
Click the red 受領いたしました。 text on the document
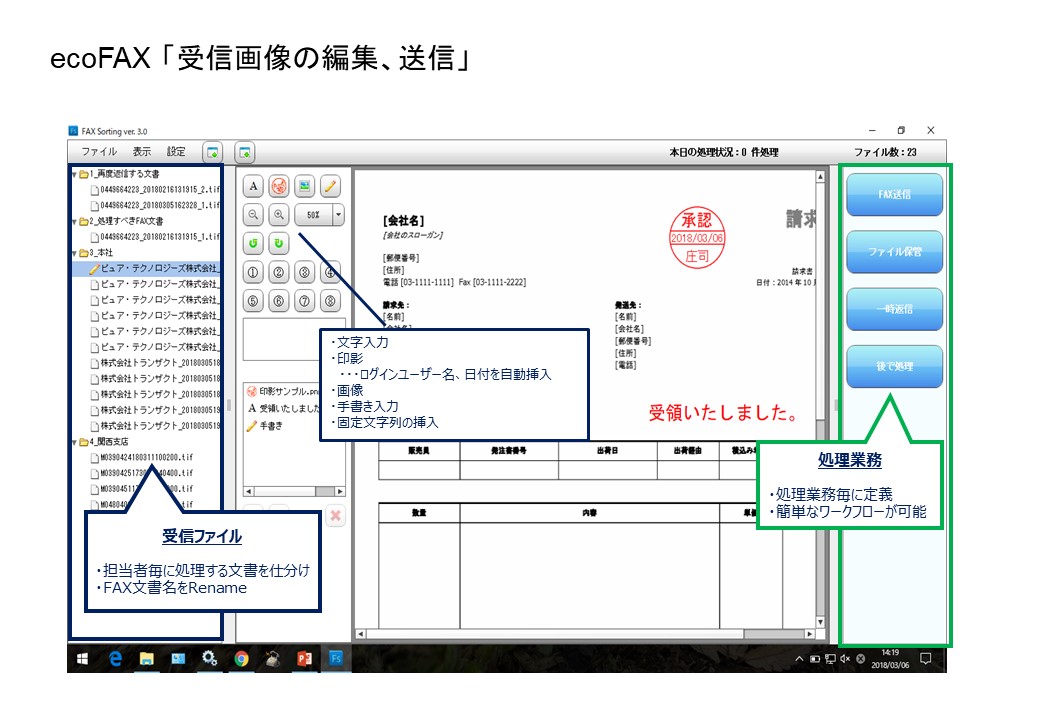724,413
